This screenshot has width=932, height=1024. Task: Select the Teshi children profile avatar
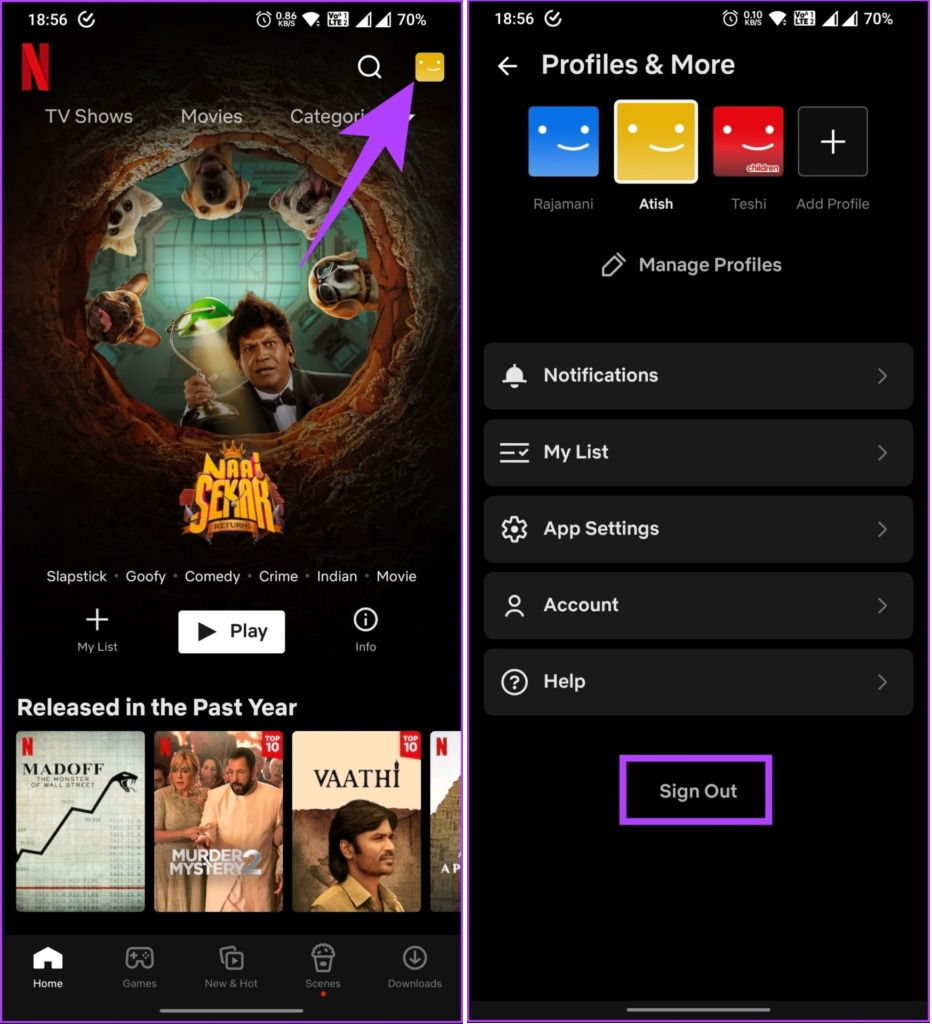coord(748,142)
